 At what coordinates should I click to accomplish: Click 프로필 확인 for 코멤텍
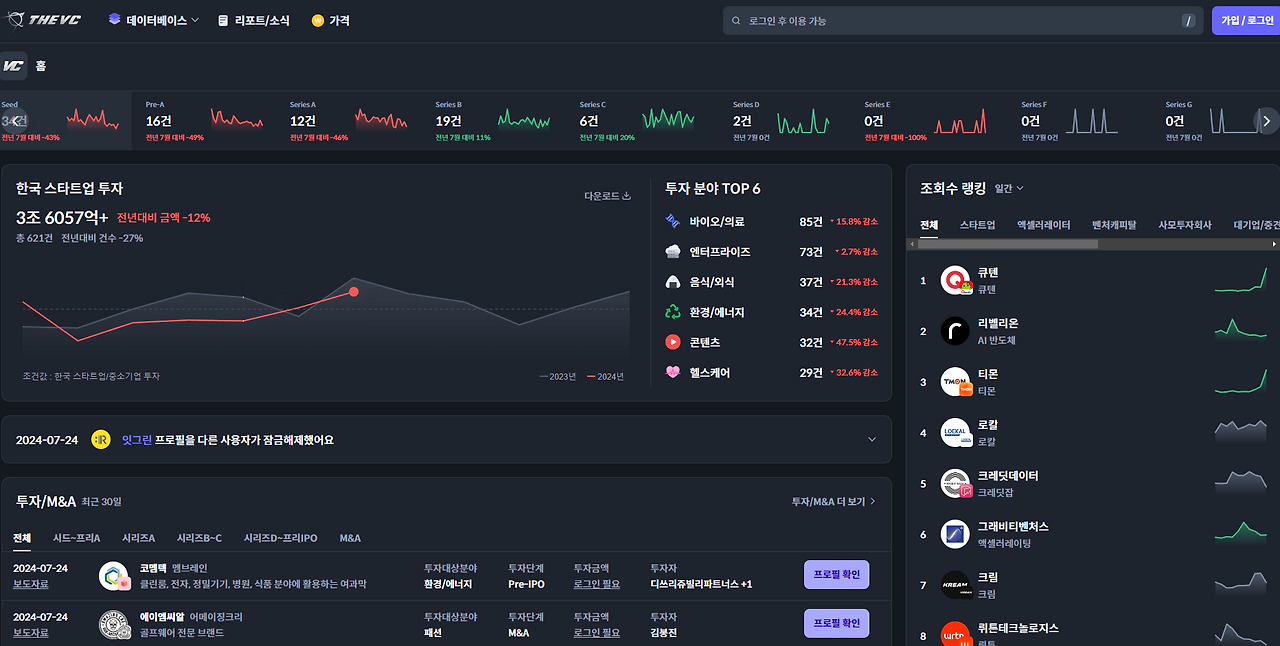(837, 575)
